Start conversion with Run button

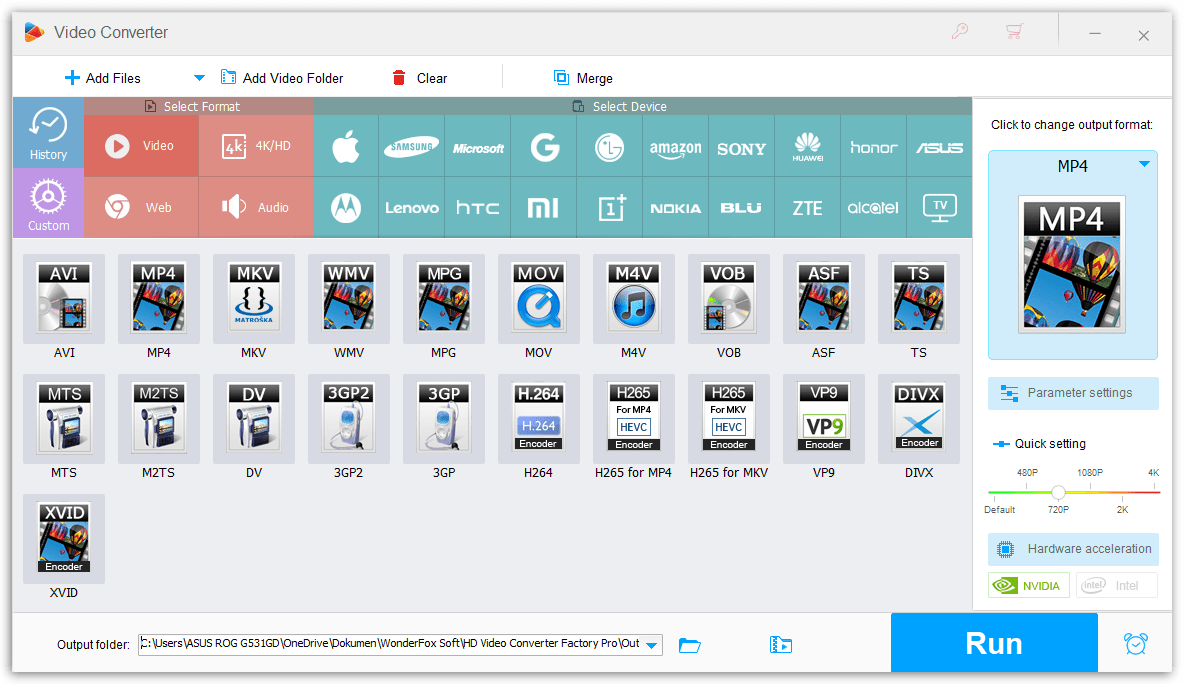pyautogui.click(x=994, y=642)
